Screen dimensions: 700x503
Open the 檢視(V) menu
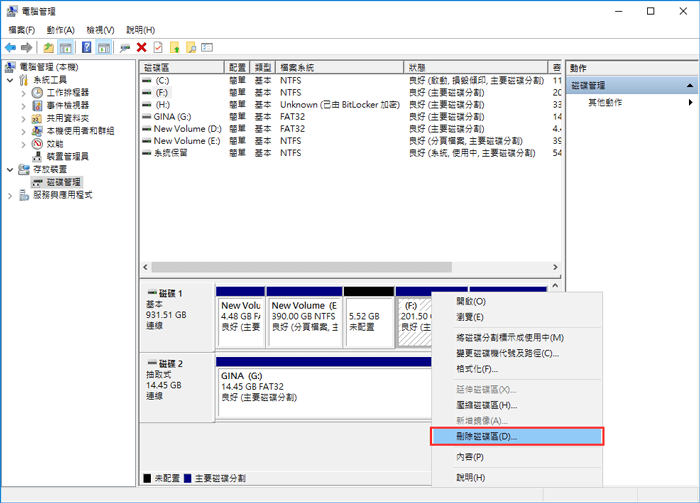point(100,30)
